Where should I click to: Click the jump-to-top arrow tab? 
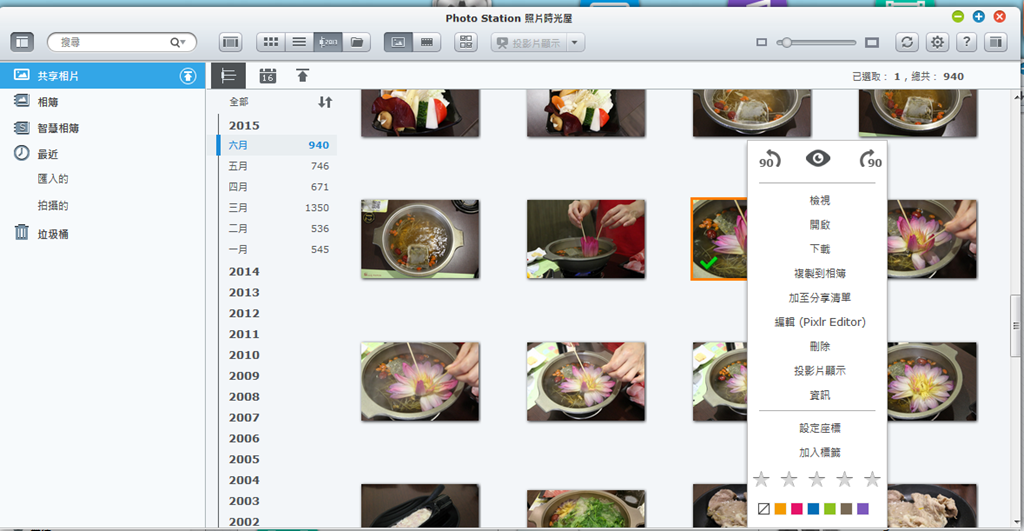[302, 76]
